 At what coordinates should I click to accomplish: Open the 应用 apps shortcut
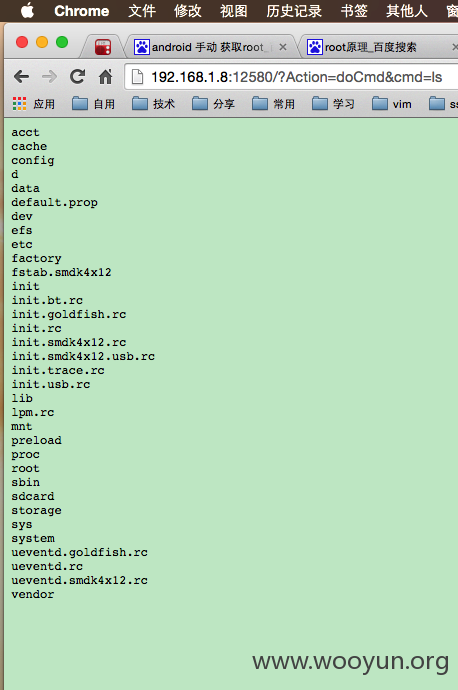[34, 104]
